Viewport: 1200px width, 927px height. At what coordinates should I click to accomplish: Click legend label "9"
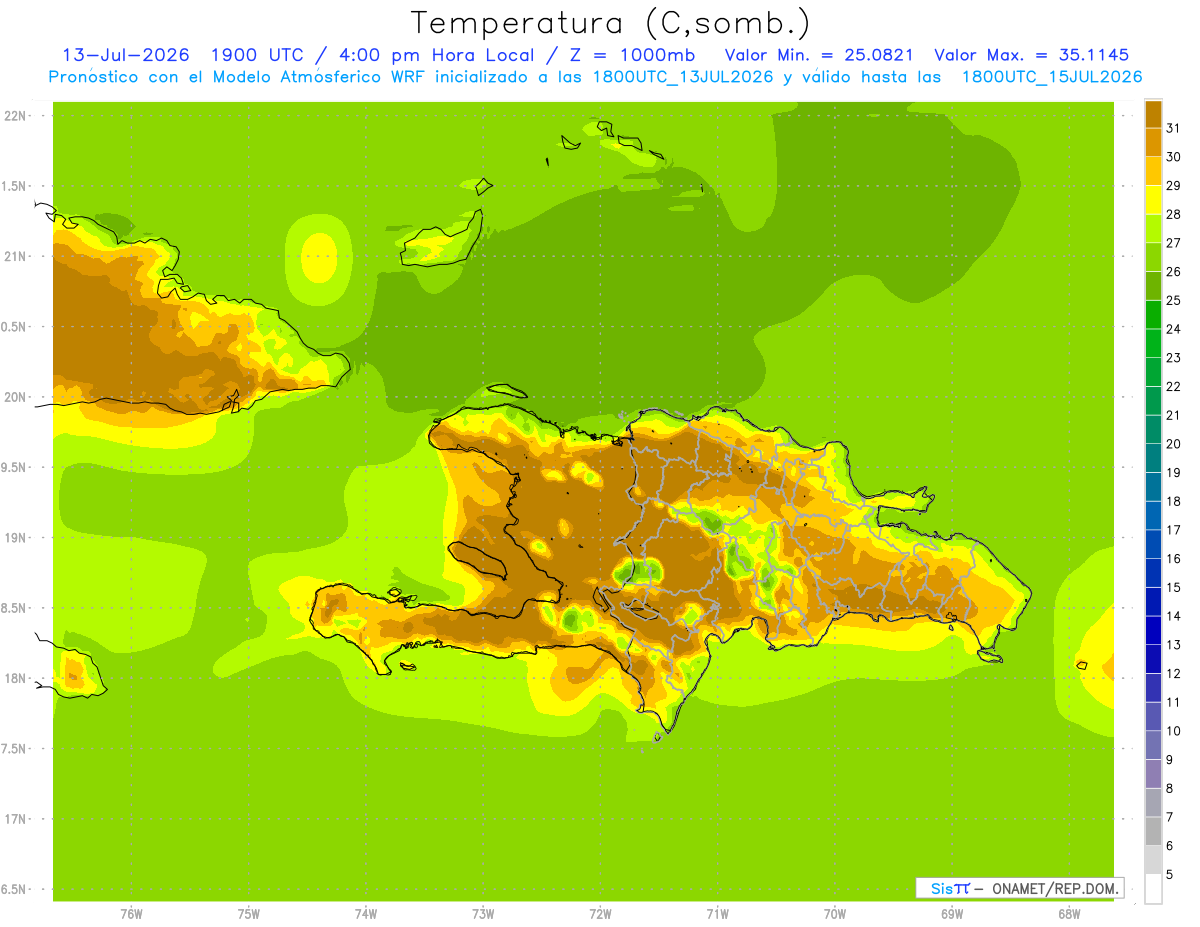tap(1169, 760)
